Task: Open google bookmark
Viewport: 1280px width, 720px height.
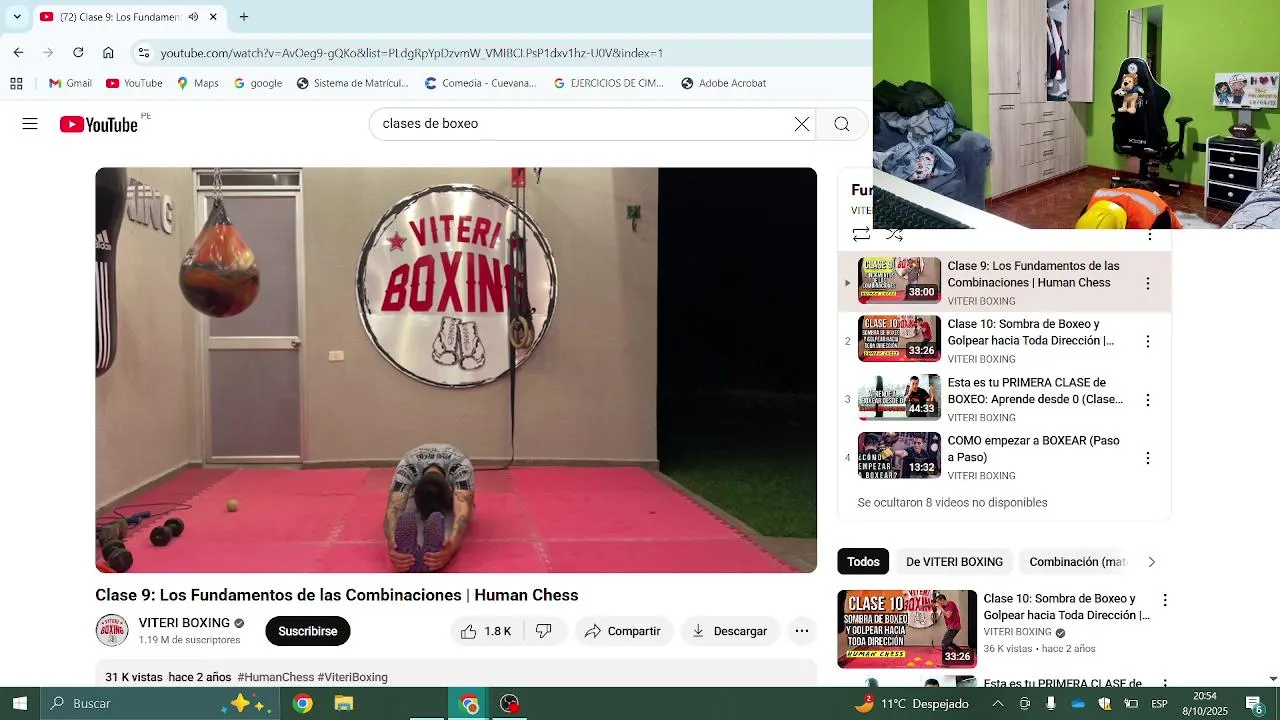Action: [x=258, y=83]
